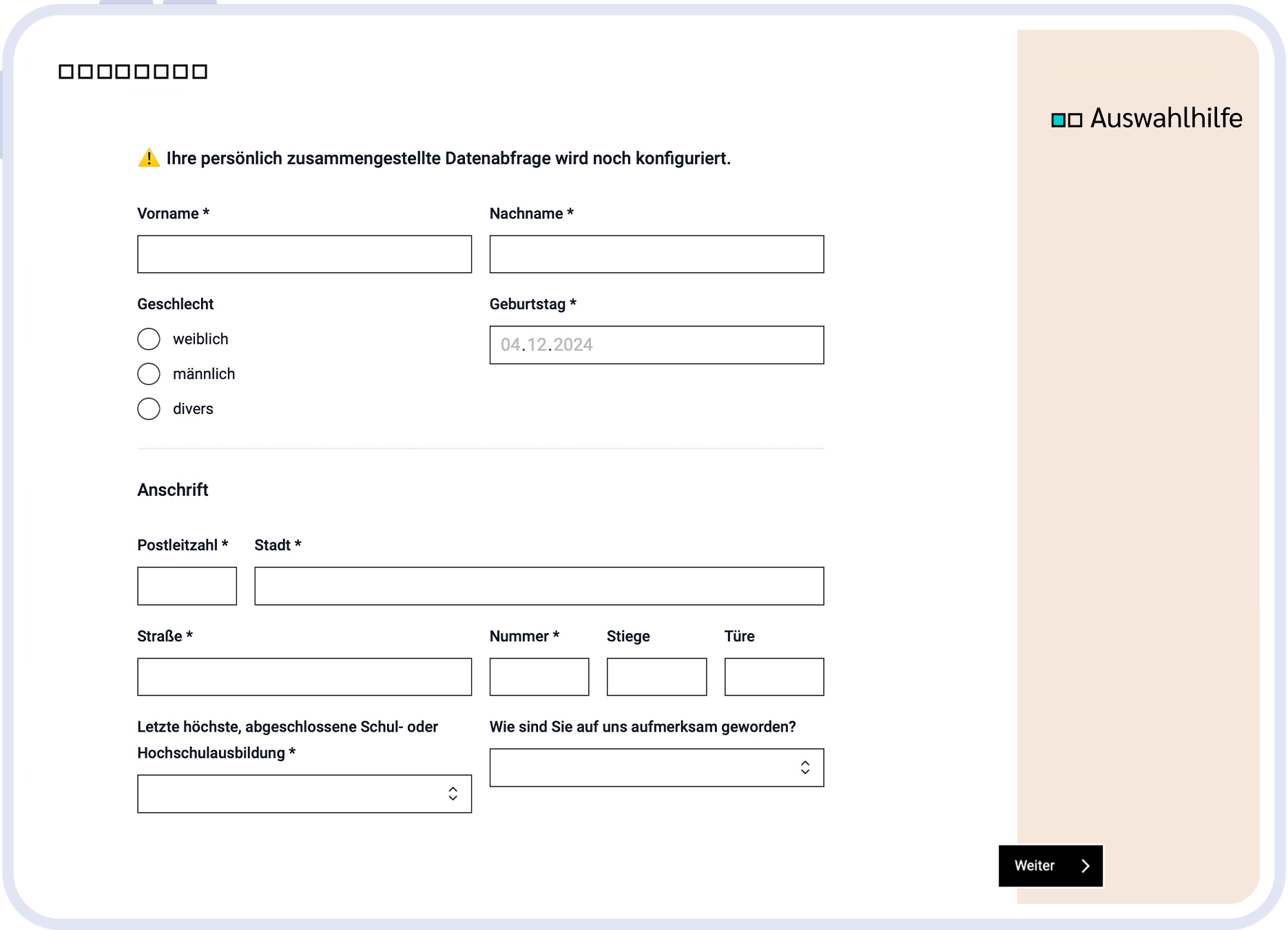
Task: Select the first step indicator square at top left
Action: (66, 70)
